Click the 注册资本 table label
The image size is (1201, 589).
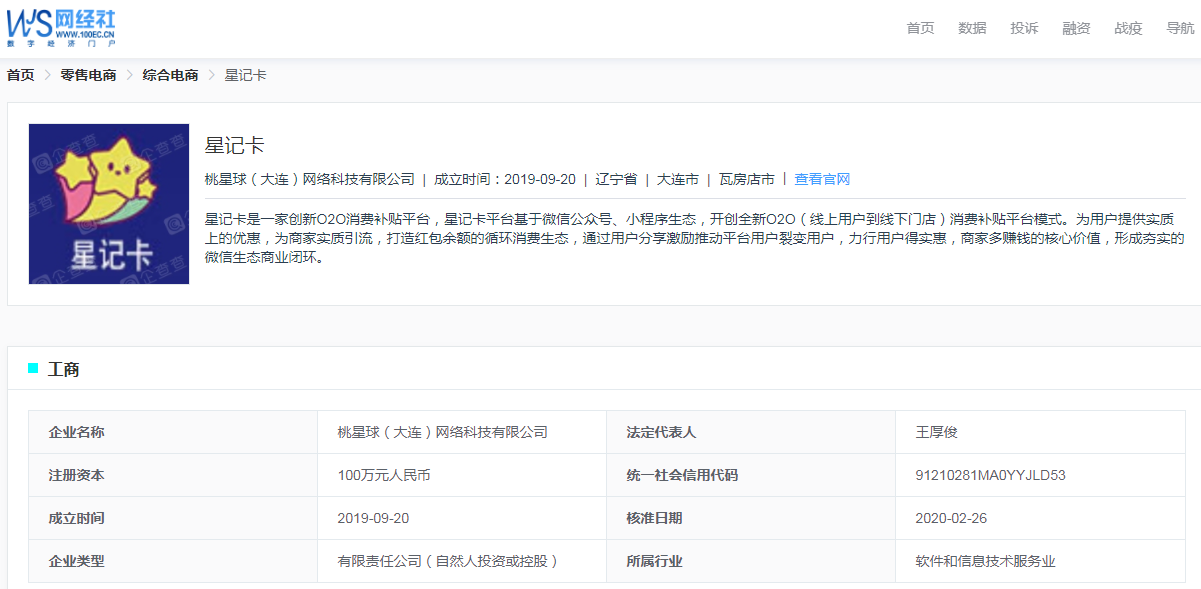pos(76,475)
